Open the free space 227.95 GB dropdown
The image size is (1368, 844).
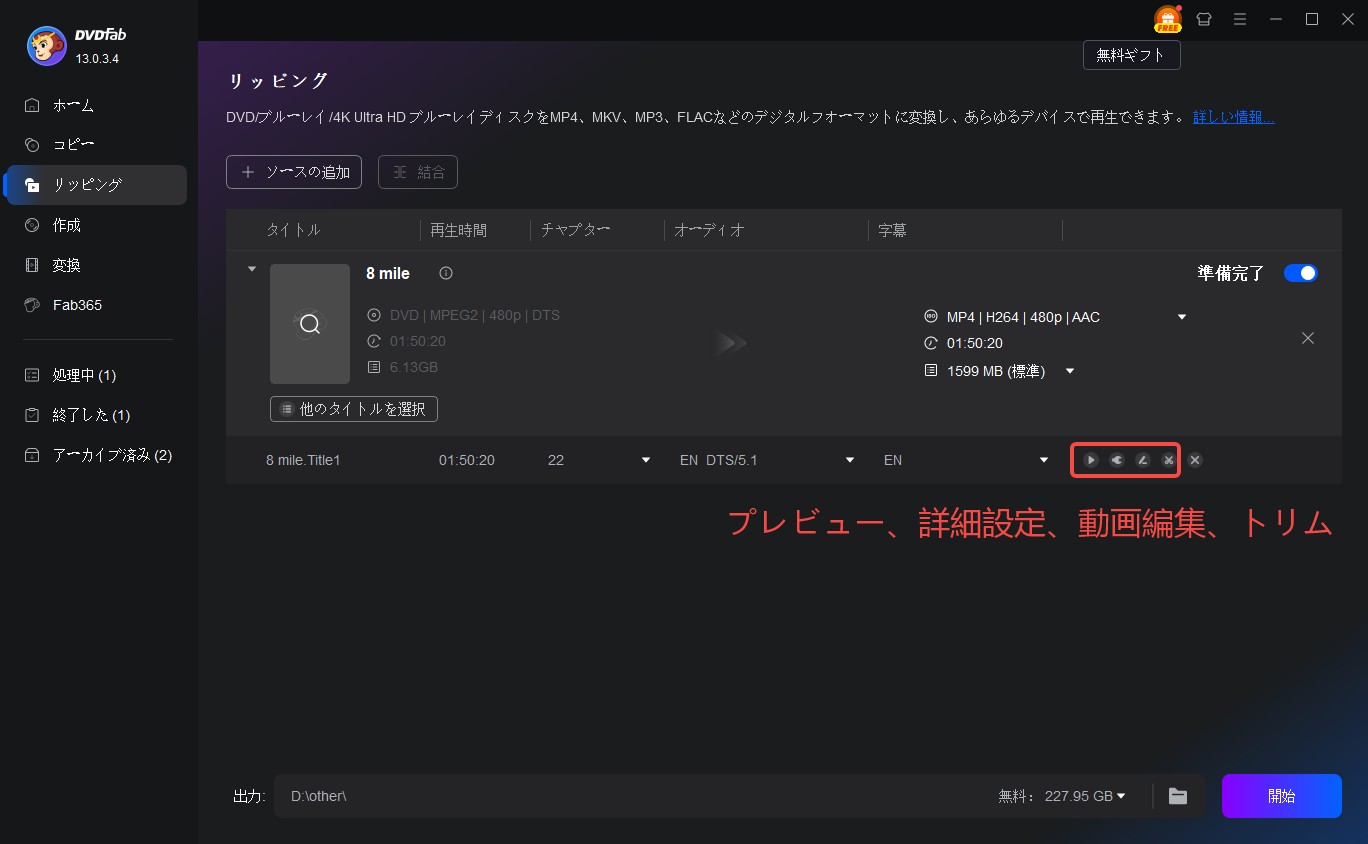(x=1120, y=796)
